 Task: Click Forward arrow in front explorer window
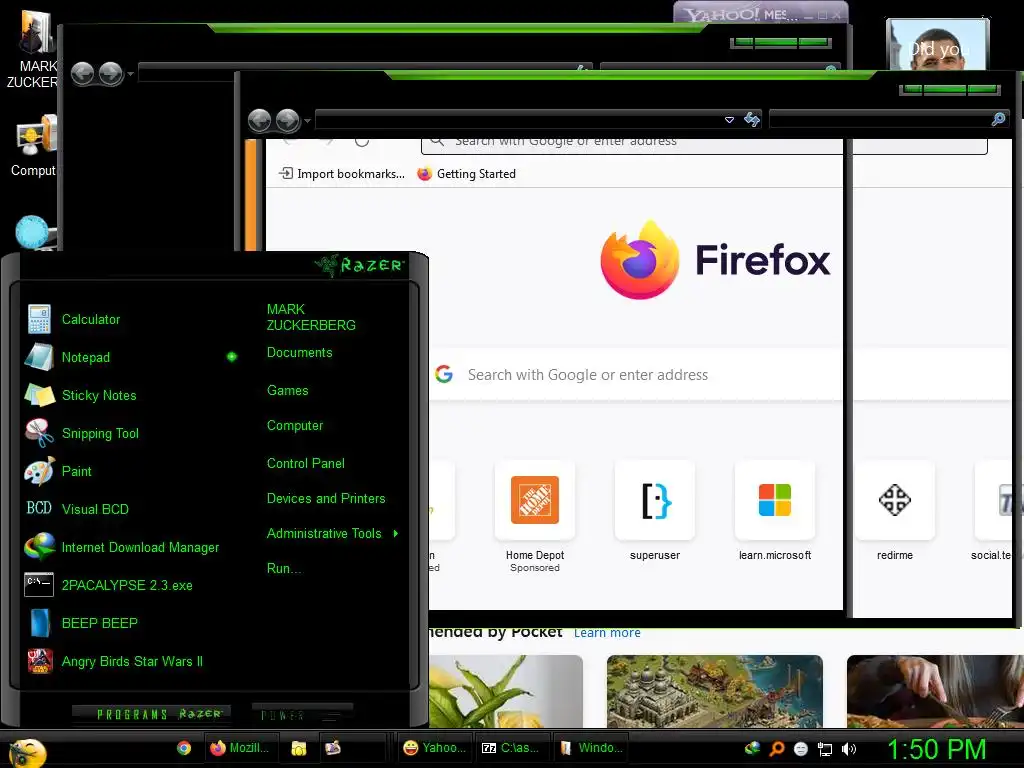click(287, 120)
